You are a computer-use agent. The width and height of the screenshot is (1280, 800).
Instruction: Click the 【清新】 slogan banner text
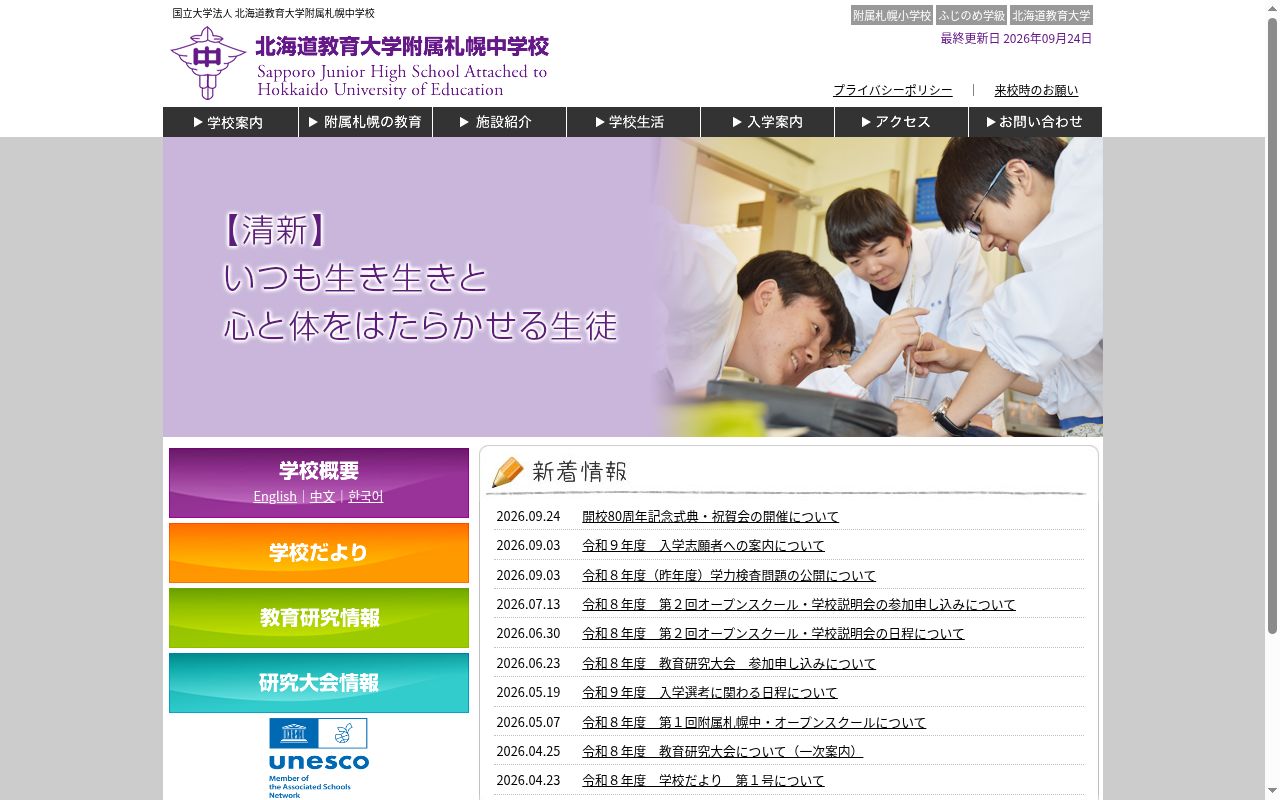tap(420, 277)
